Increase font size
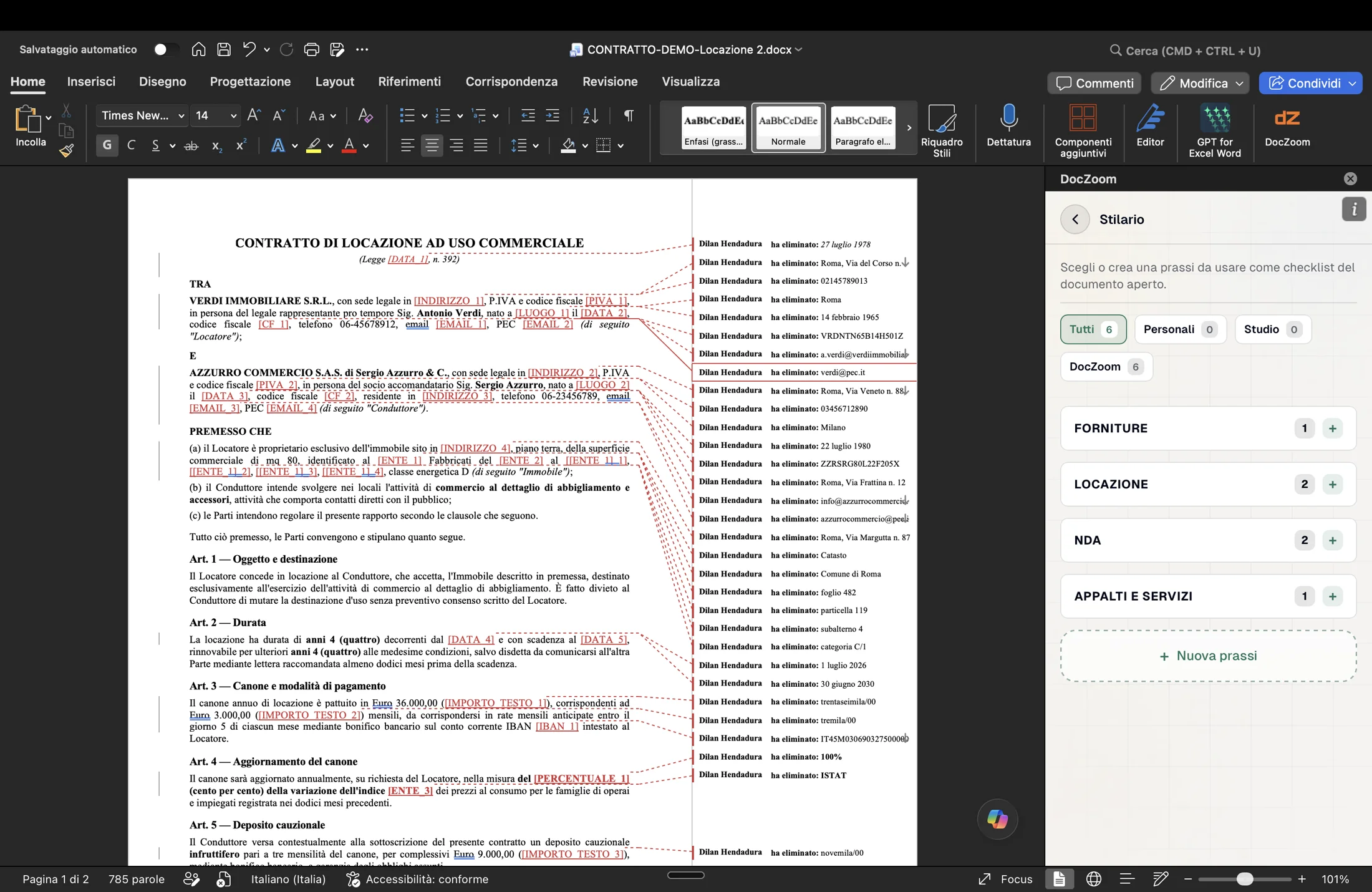Screen dimensions: 1372x892 pos(253,115)
